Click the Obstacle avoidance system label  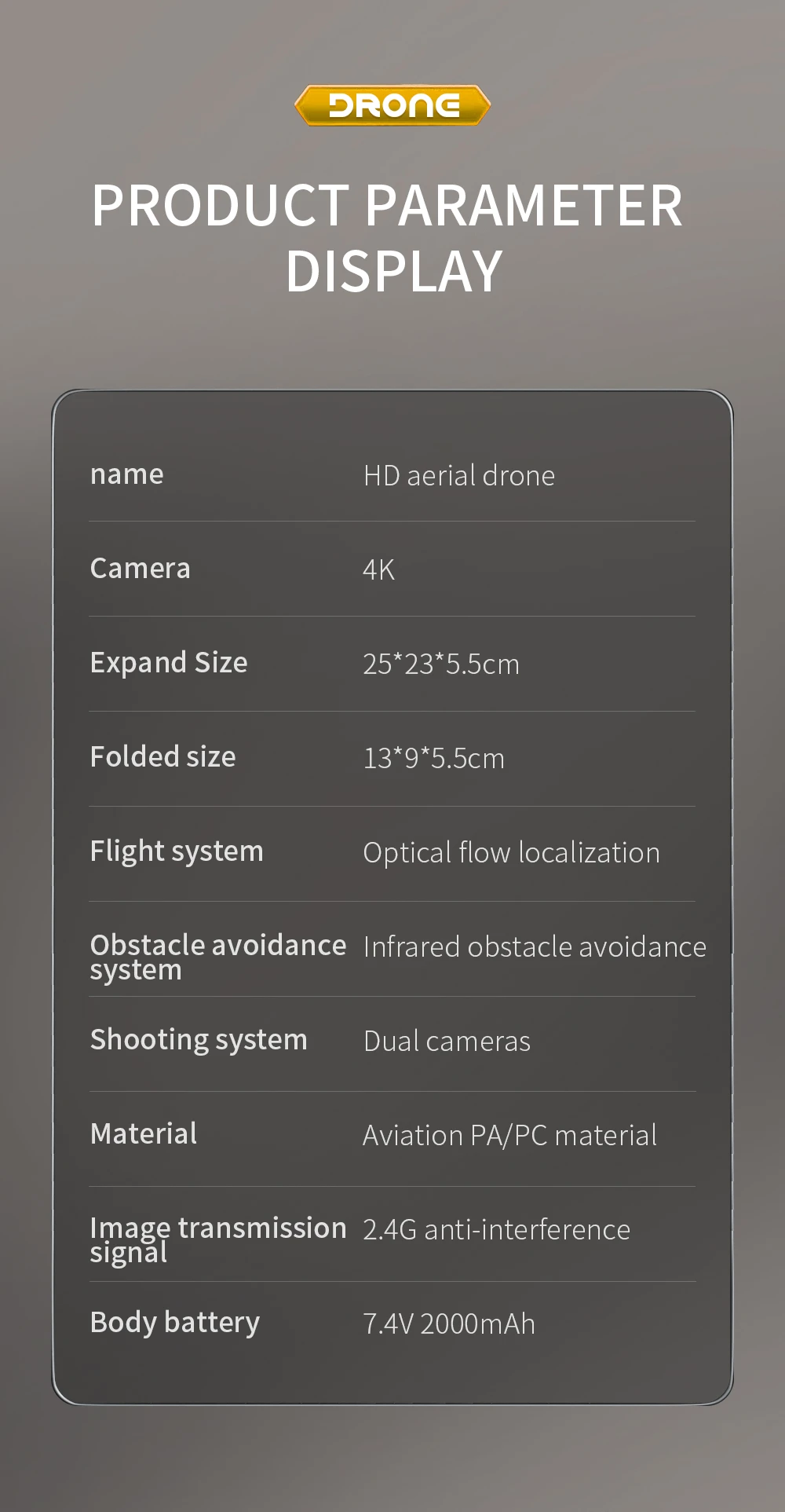pyautogui.click(x=217, y=957)
